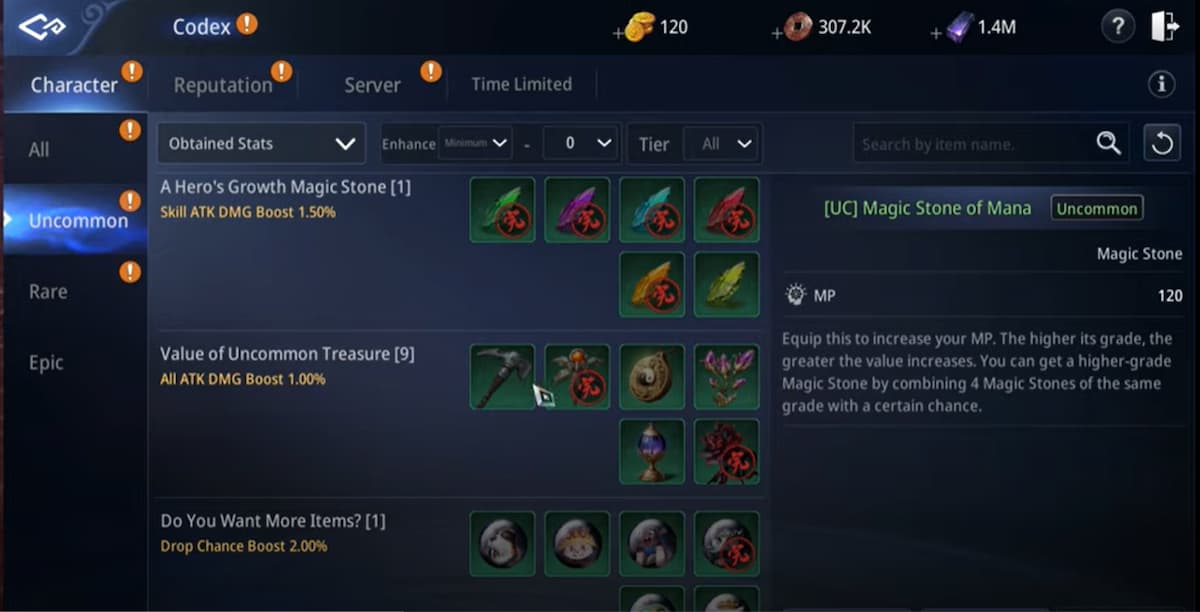This screenshot has height=612, width=1200.
Task: Click the Search by item name field
Action: click(970, 143)
